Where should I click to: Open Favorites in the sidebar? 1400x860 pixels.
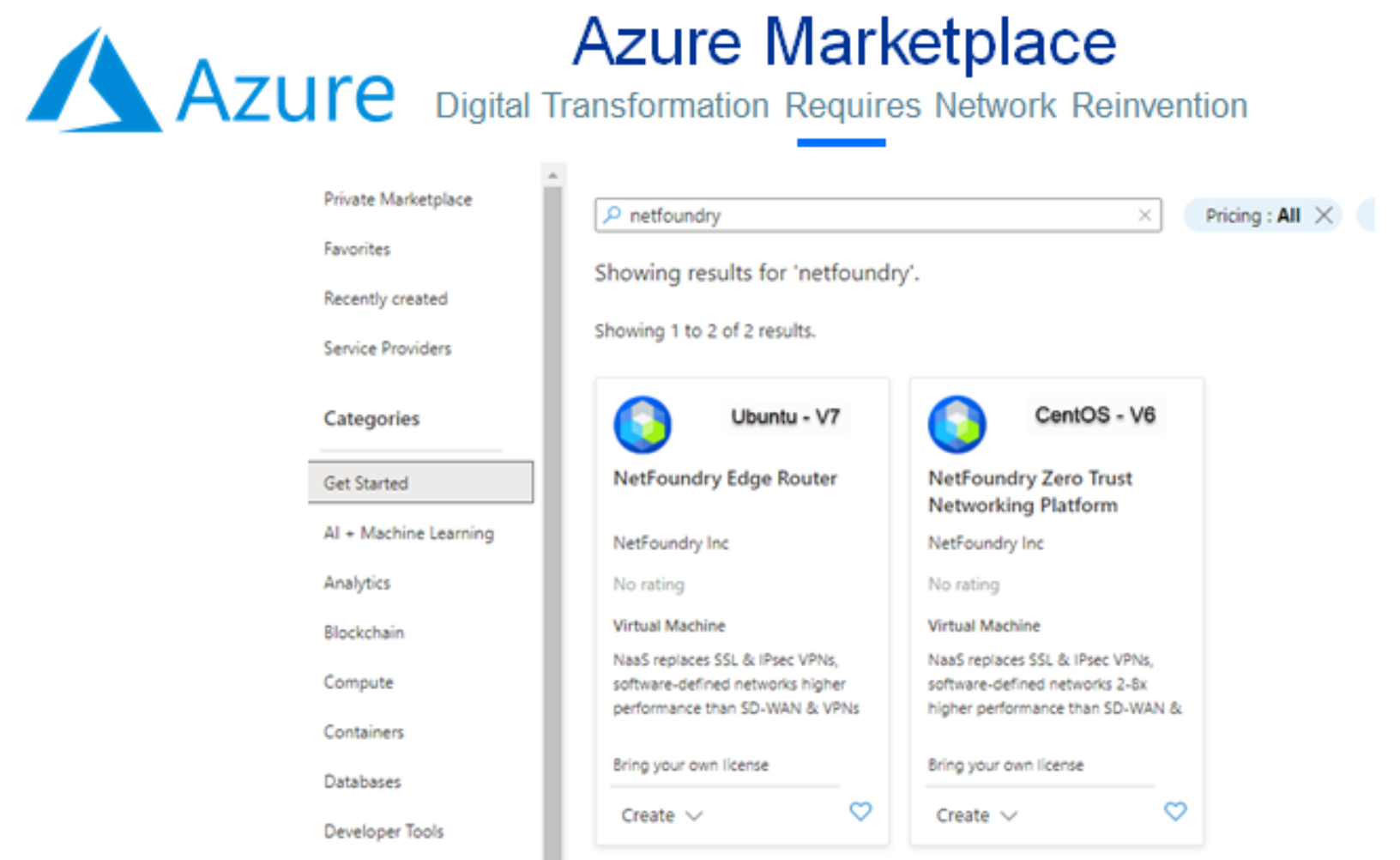(x=357, y=249)
